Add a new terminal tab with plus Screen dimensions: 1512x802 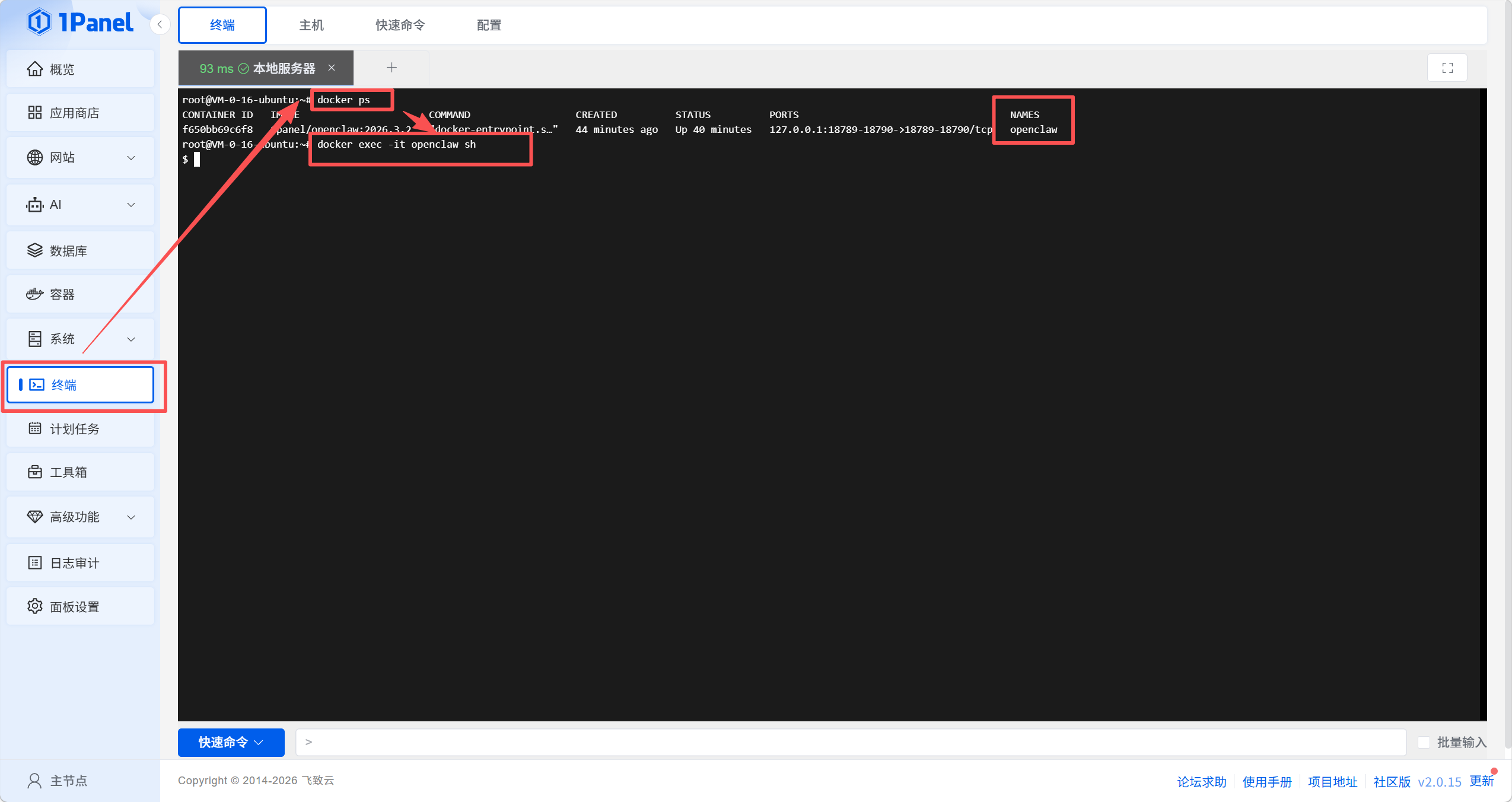[391, 68]
